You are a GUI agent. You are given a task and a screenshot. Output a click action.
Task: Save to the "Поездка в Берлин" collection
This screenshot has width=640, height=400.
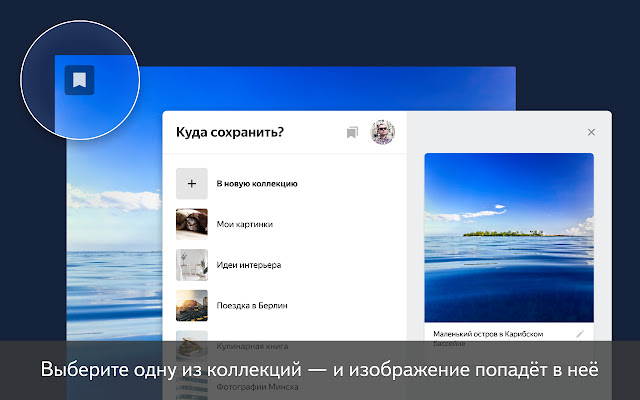click(252, 305)
